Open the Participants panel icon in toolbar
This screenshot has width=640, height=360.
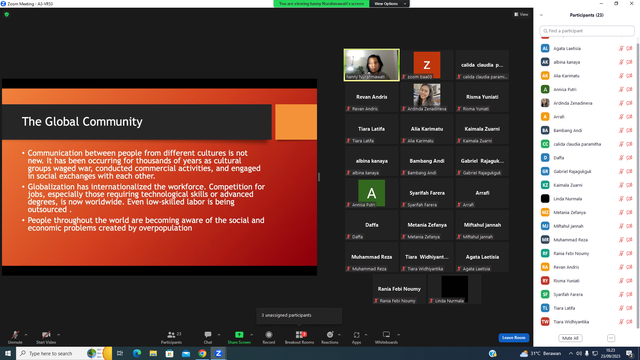tap(171, 335)
